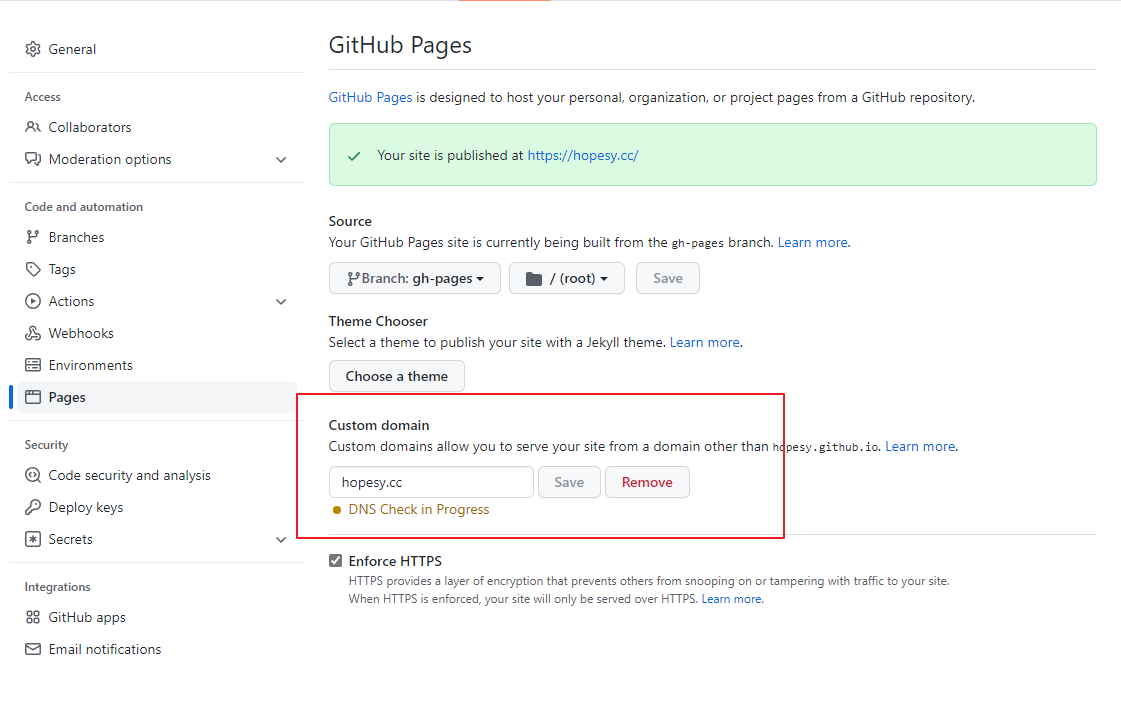1121x701 pixels.
Task: Expand the Secrets sidebar section
Action: (x=281, y=539)
